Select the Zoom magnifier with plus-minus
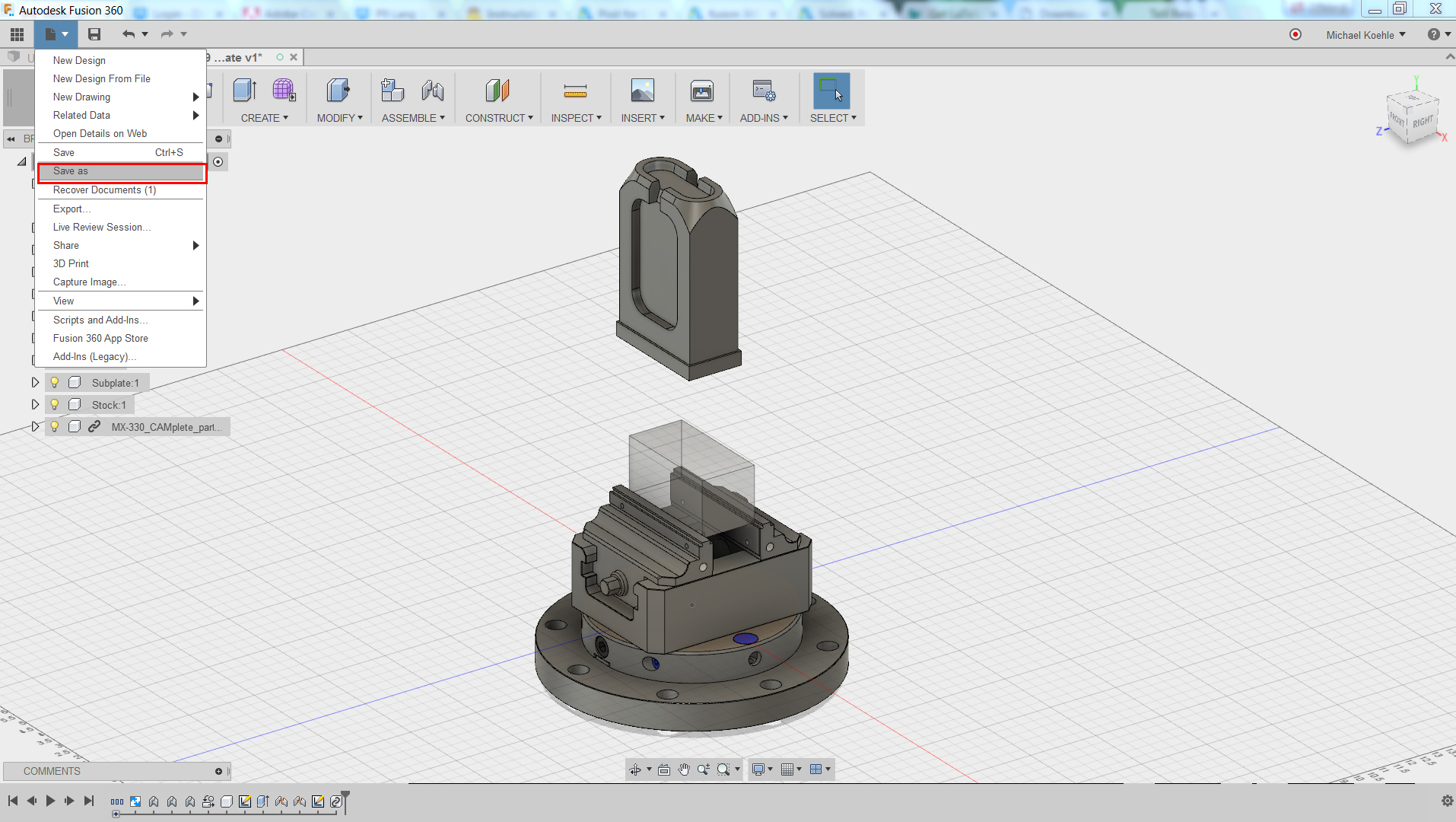 coord(704,769)
